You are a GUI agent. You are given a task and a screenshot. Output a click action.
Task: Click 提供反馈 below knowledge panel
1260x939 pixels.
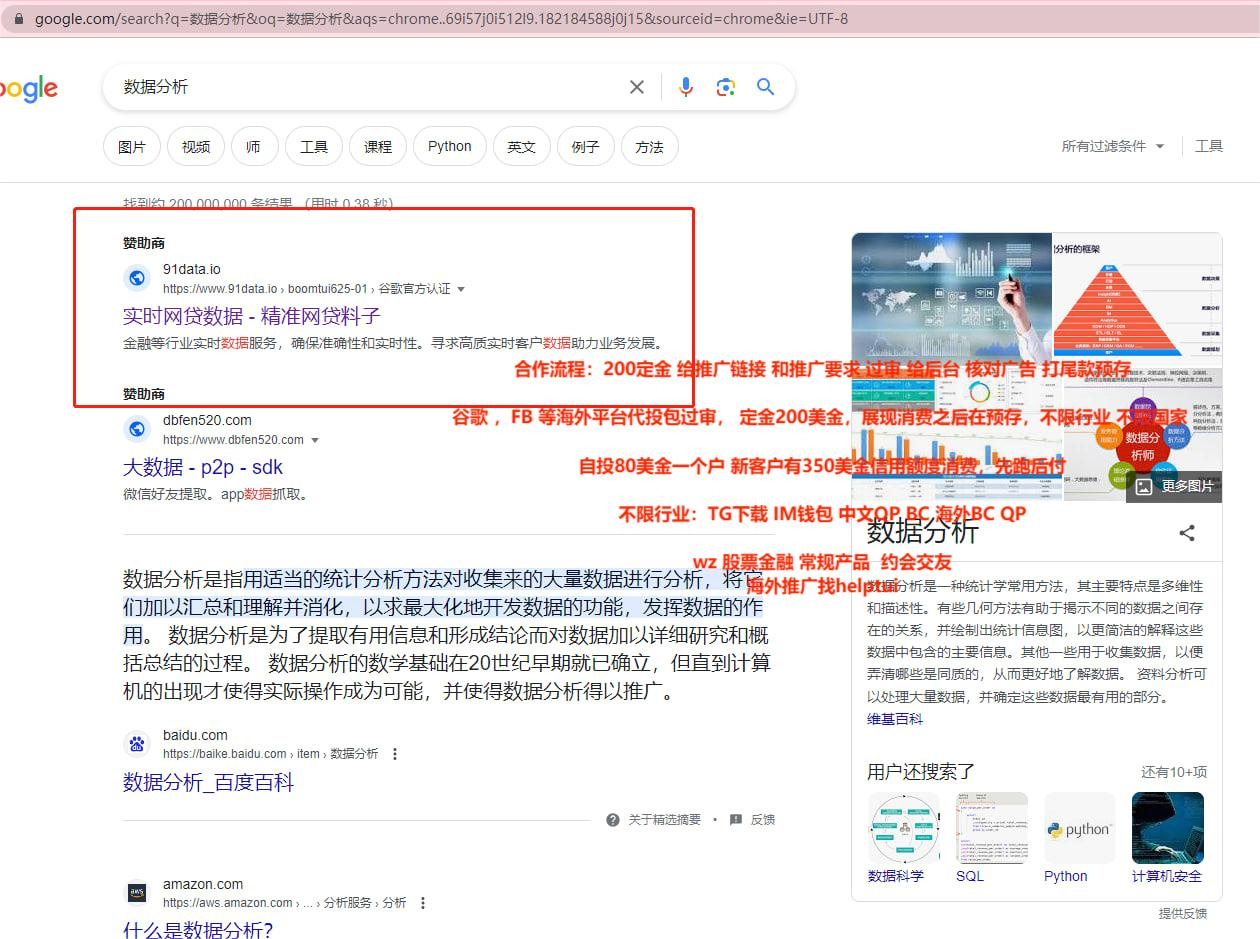[1183, 913]
